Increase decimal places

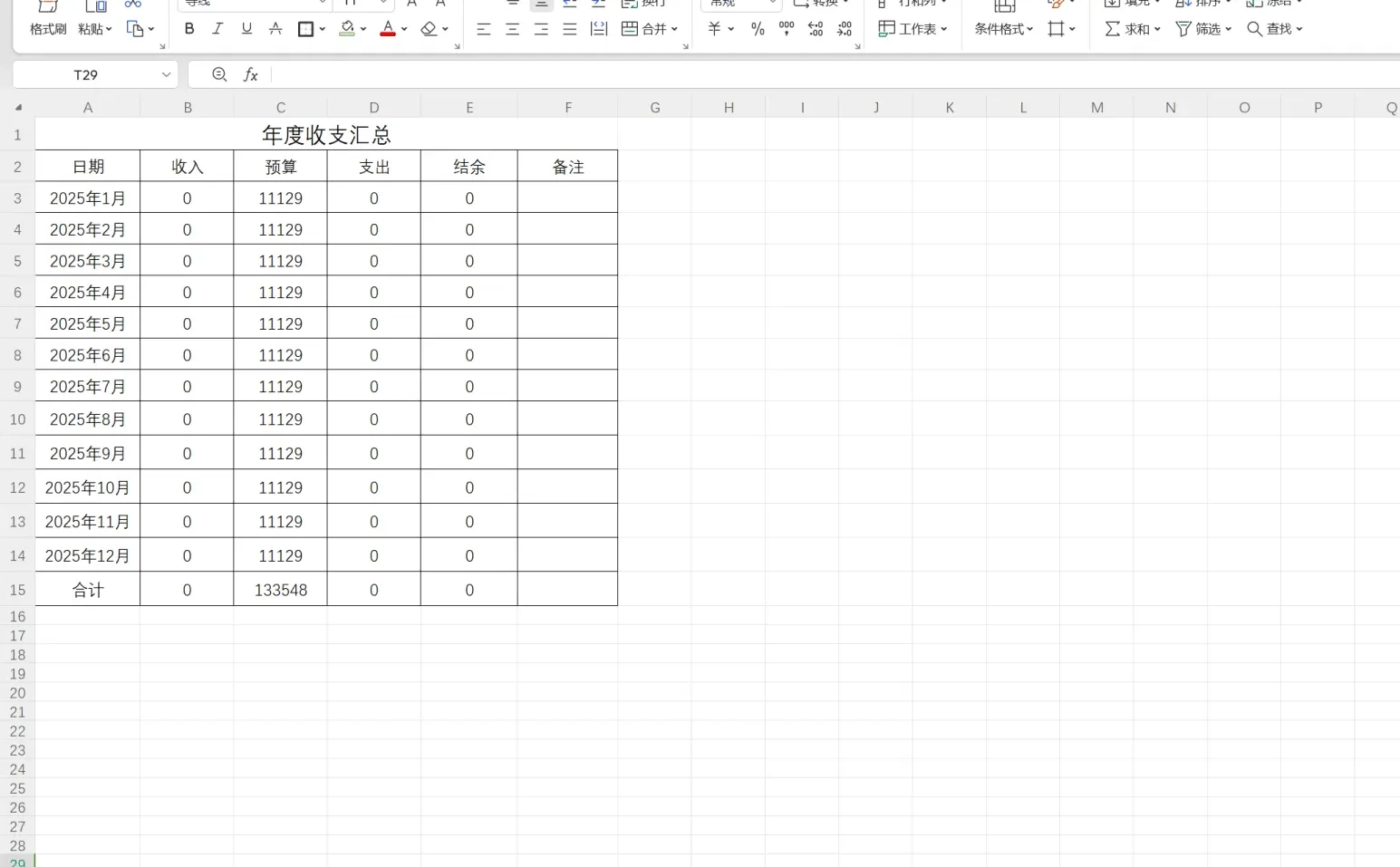816,29
